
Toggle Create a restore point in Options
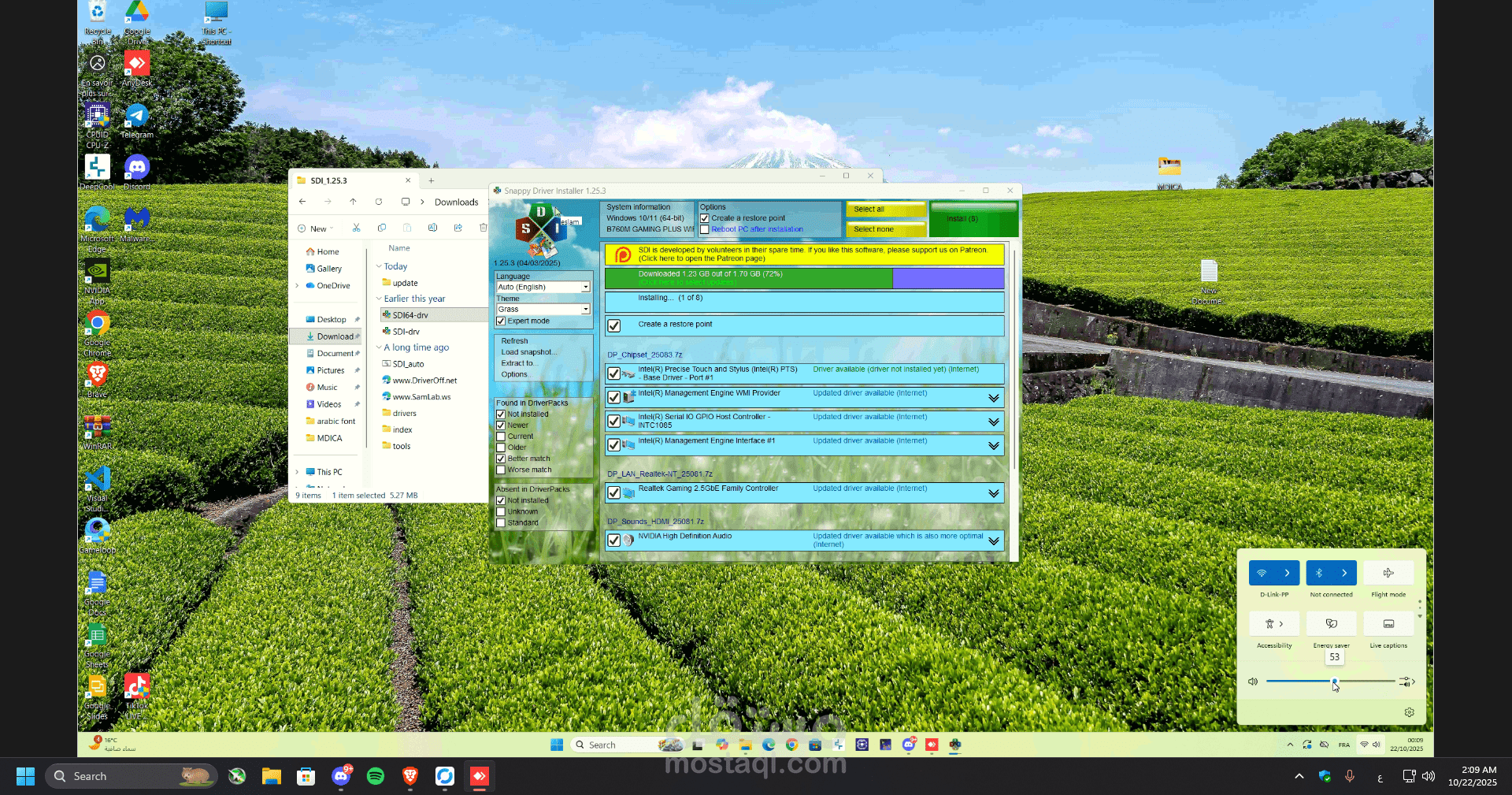point(705,218)
